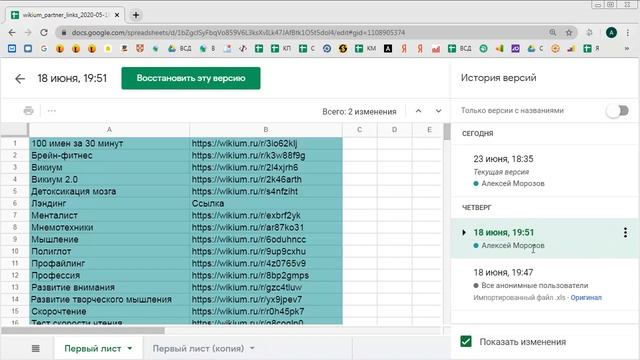This screenshot has width=640, height=360.
Task: Select the wikium_partner_links browser tab
Action: 65,15
